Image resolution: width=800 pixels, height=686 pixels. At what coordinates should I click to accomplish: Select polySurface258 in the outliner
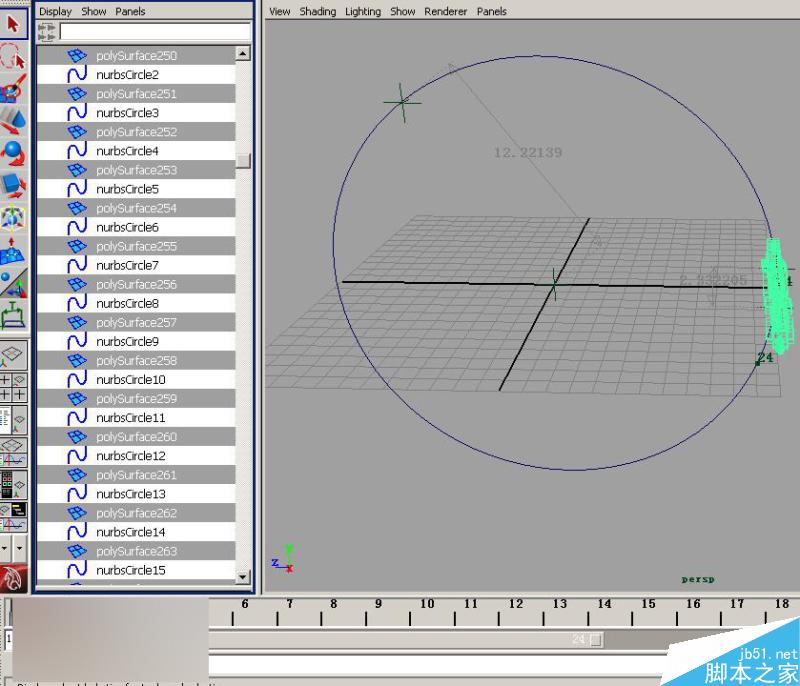pos(136,361)
